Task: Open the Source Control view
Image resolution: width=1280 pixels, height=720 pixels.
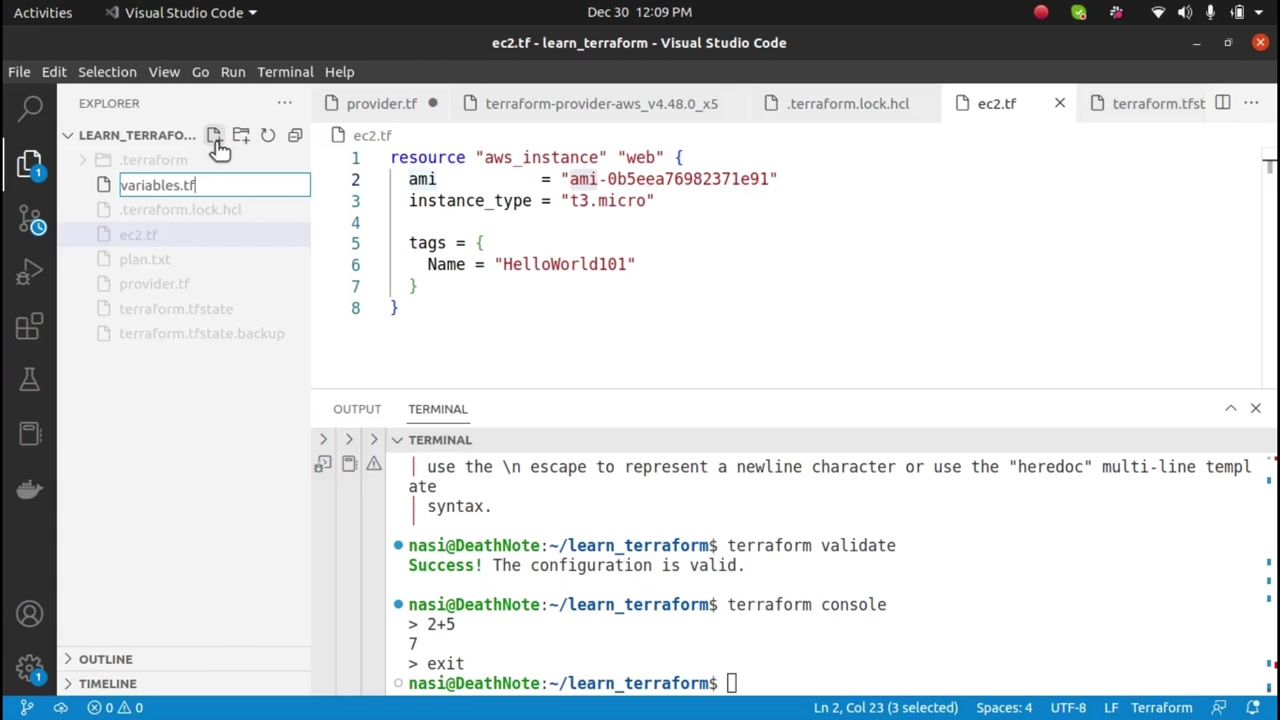Action: (30, 218)
